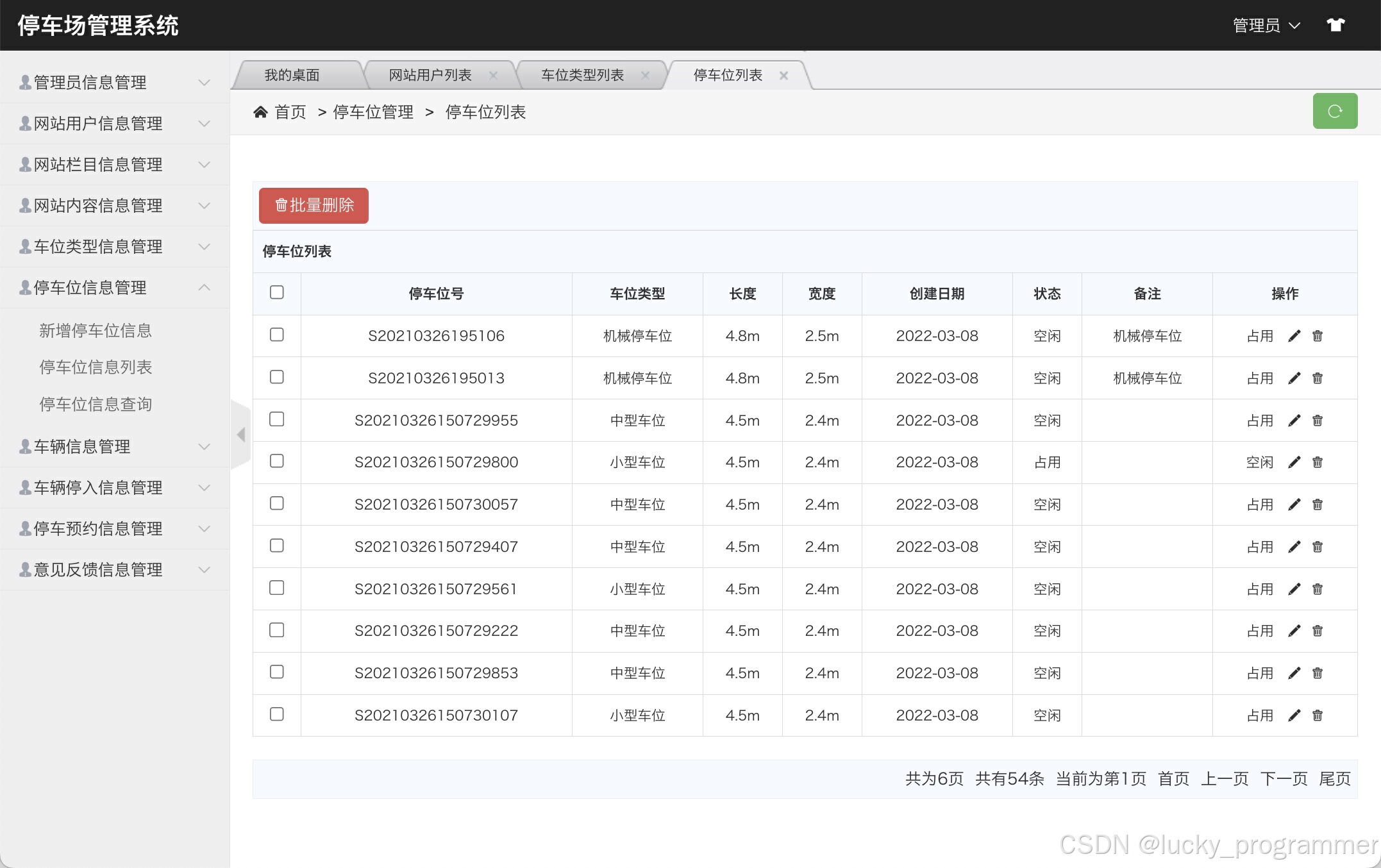Click the trash icon for S20210326195013

pyautogui.click(x=1318, y=378)
